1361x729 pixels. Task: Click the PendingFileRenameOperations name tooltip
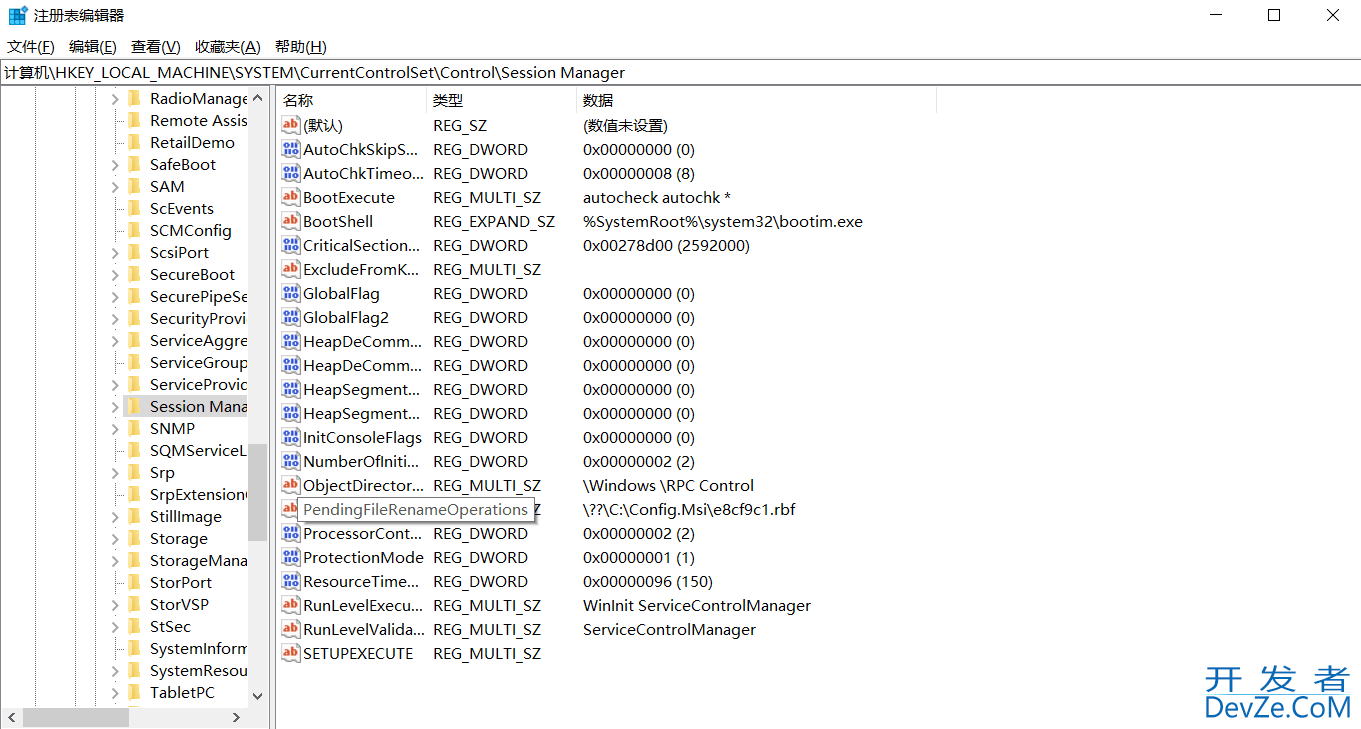415,509
